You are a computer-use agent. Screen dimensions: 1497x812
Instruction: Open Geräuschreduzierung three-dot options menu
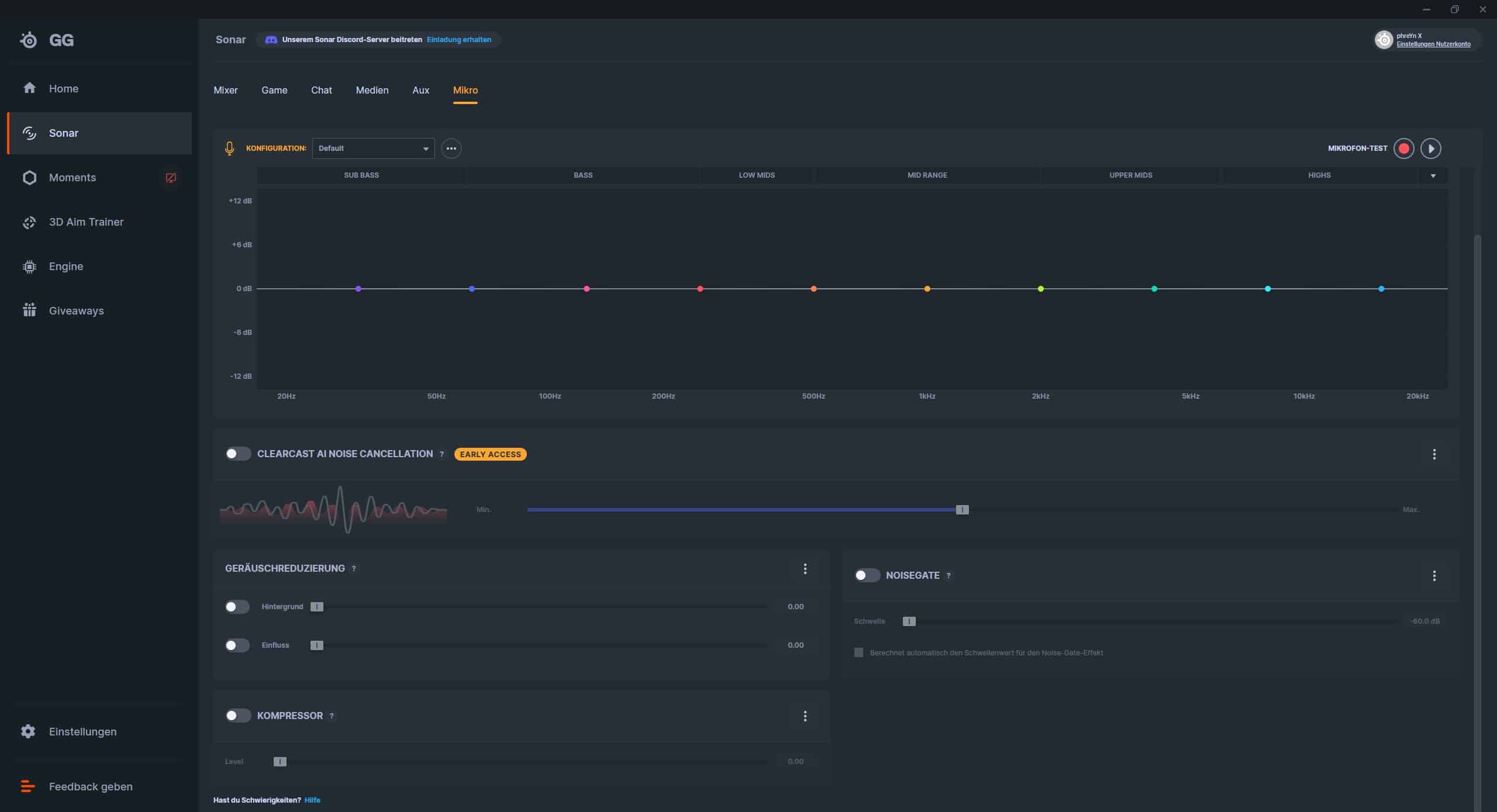(805, 569)
